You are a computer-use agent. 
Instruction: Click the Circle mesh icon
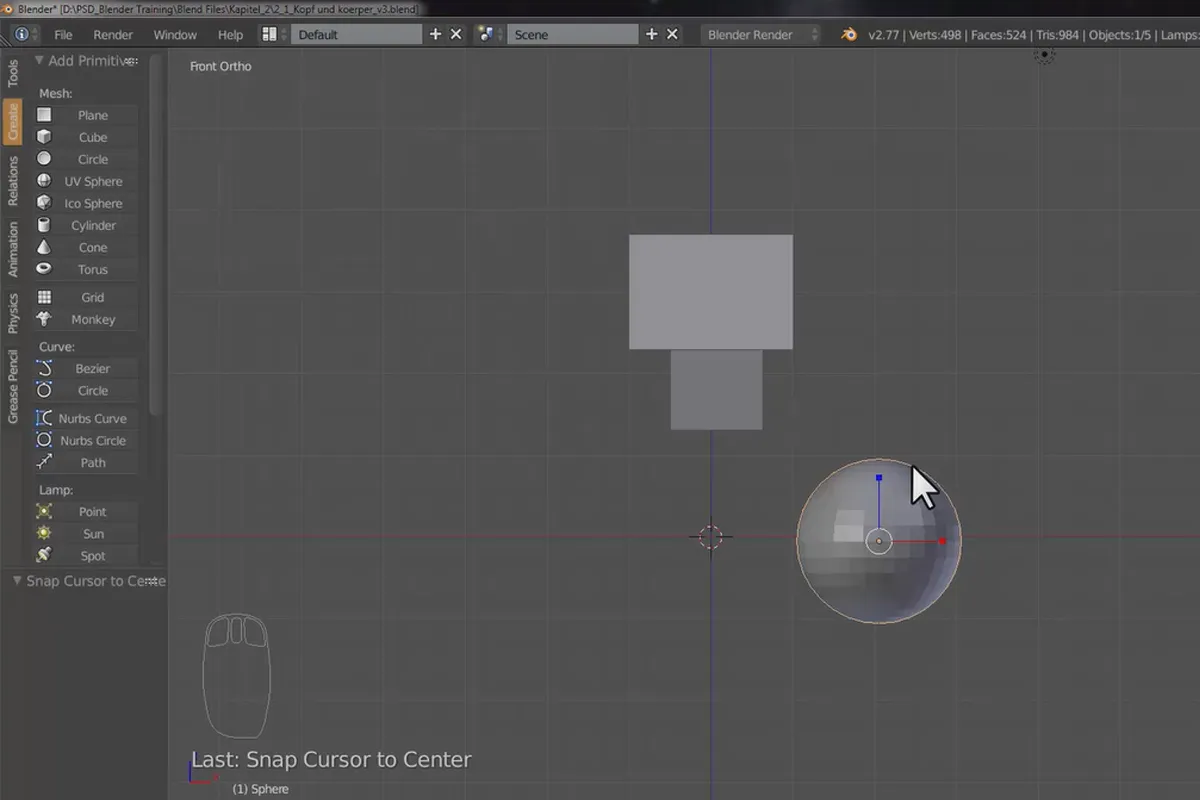(x=44, y=159)
